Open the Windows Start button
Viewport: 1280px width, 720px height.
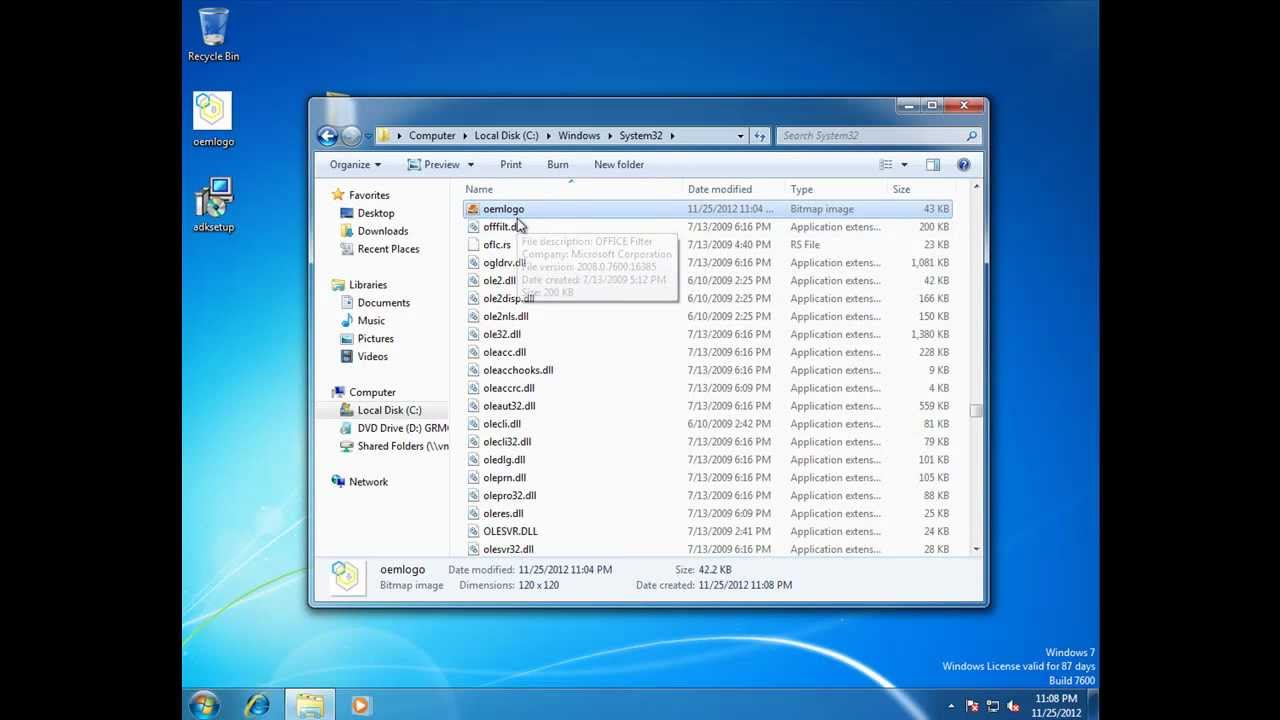click(205, 705)
